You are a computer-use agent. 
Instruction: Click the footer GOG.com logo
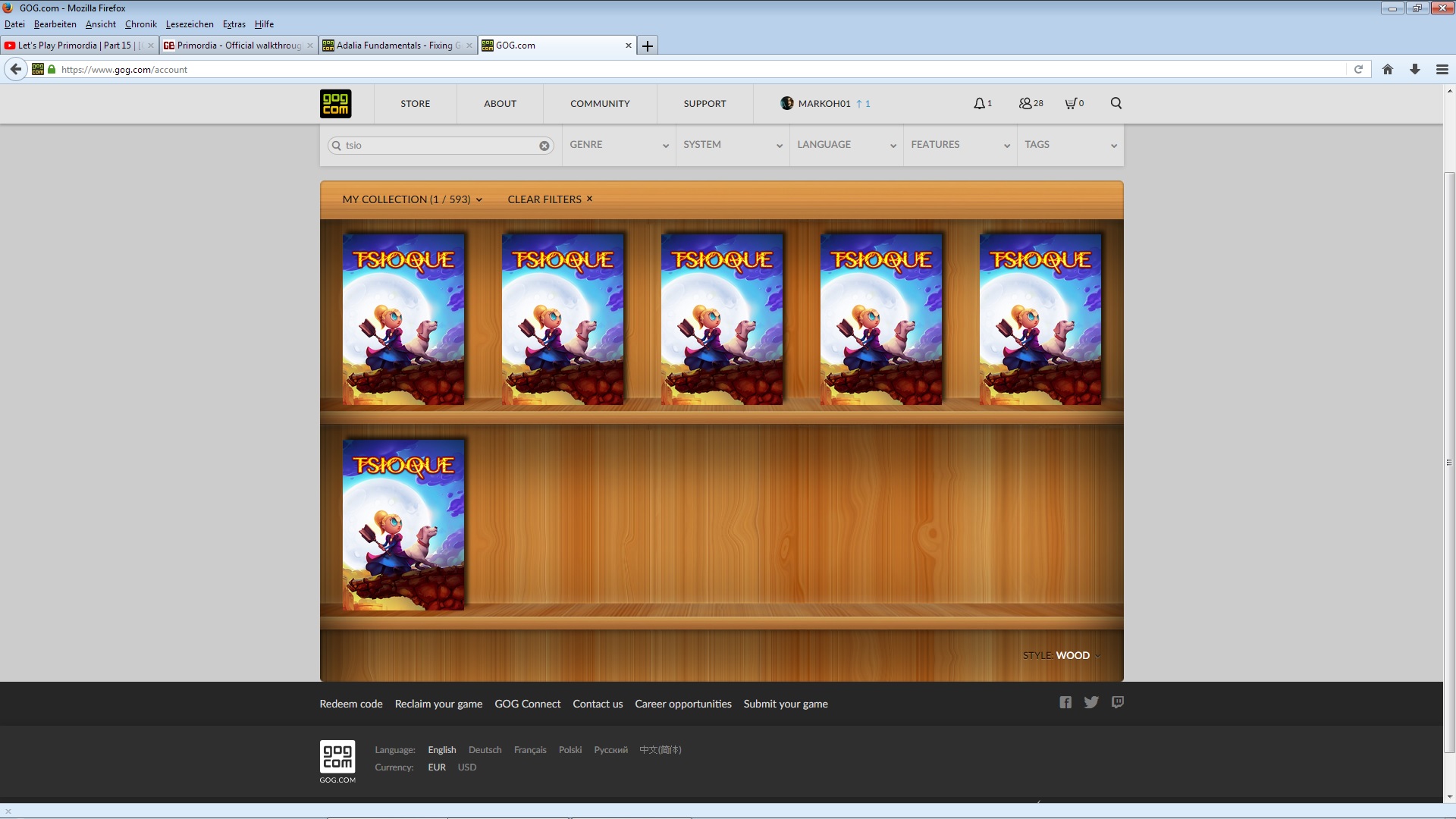[x=337, y=761]
